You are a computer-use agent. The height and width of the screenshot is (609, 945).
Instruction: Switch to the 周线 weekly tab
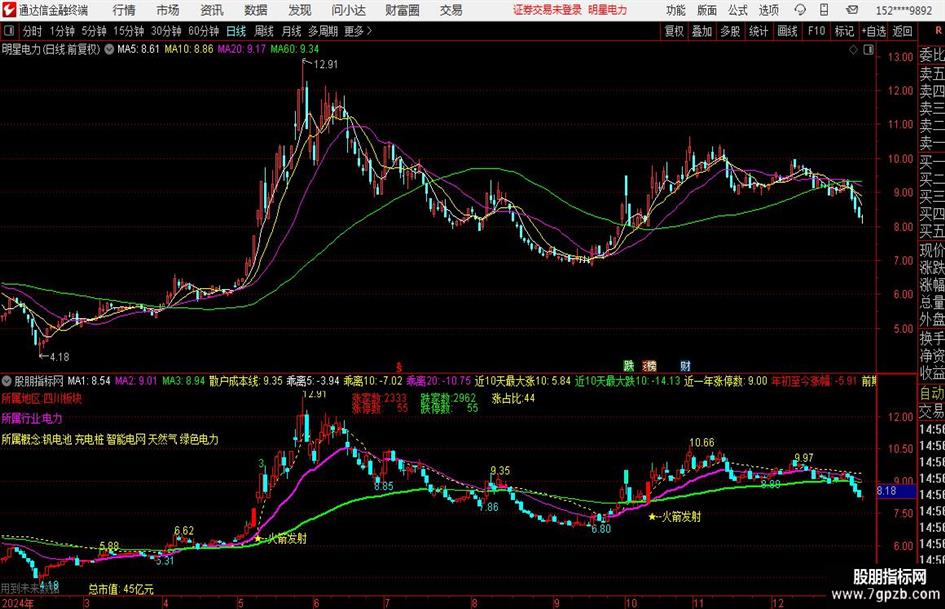click(263, 31)
